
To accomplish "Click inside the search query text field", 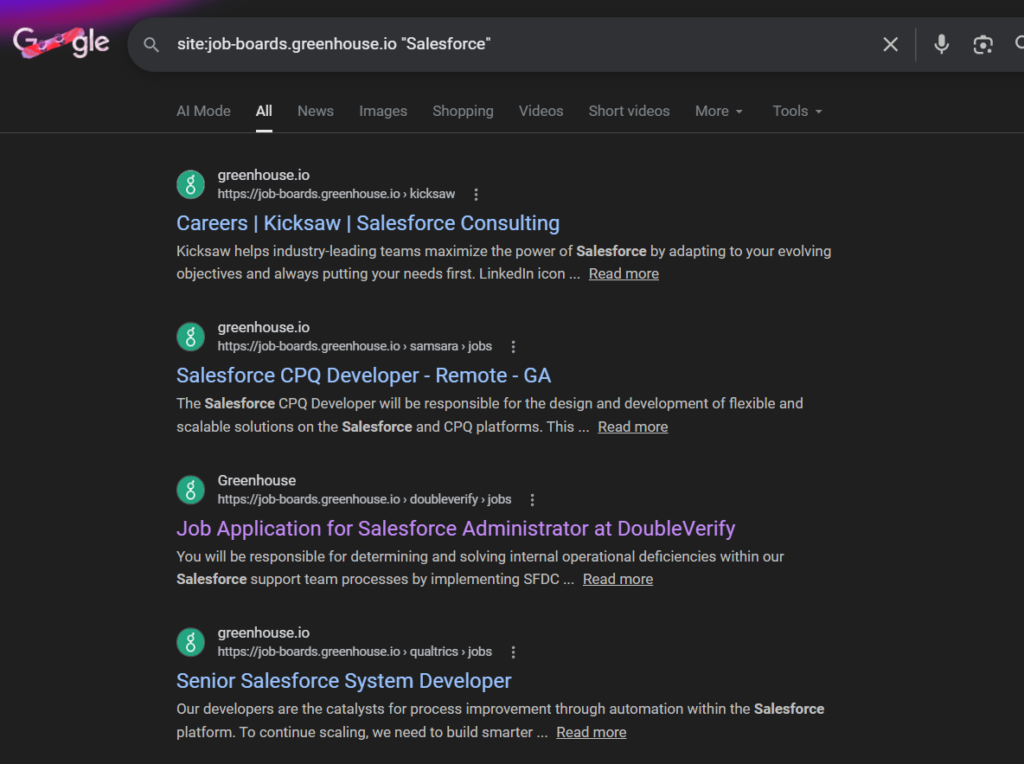I will [500, 44].
